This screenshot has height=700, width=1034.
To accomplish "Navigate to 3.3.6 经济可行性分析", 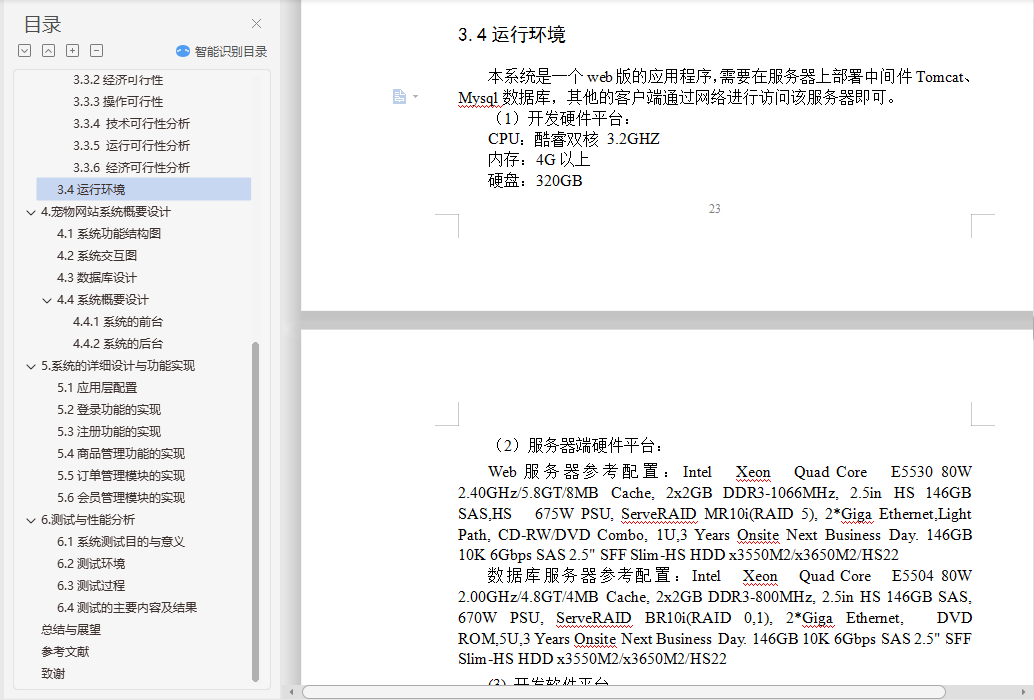I will click(x=131, y=167).
